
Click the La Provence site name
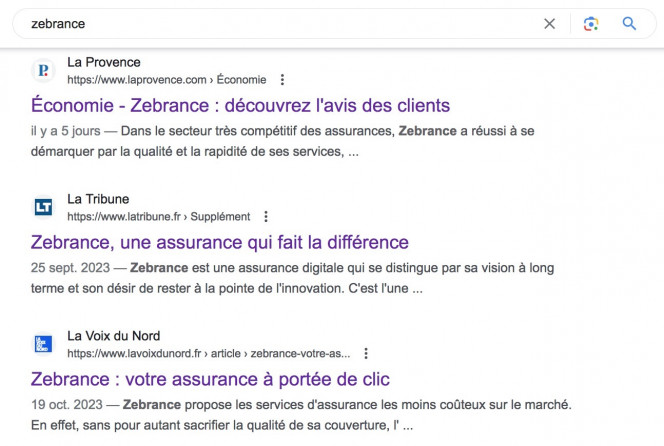click(x=104, y=62)
